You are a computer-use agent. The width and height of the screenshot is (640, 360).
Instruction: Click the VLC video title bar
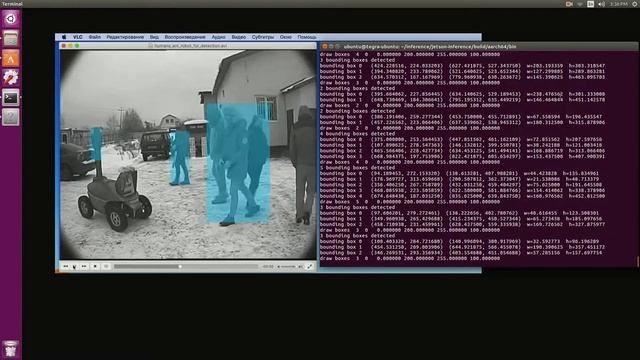point(188,46)
